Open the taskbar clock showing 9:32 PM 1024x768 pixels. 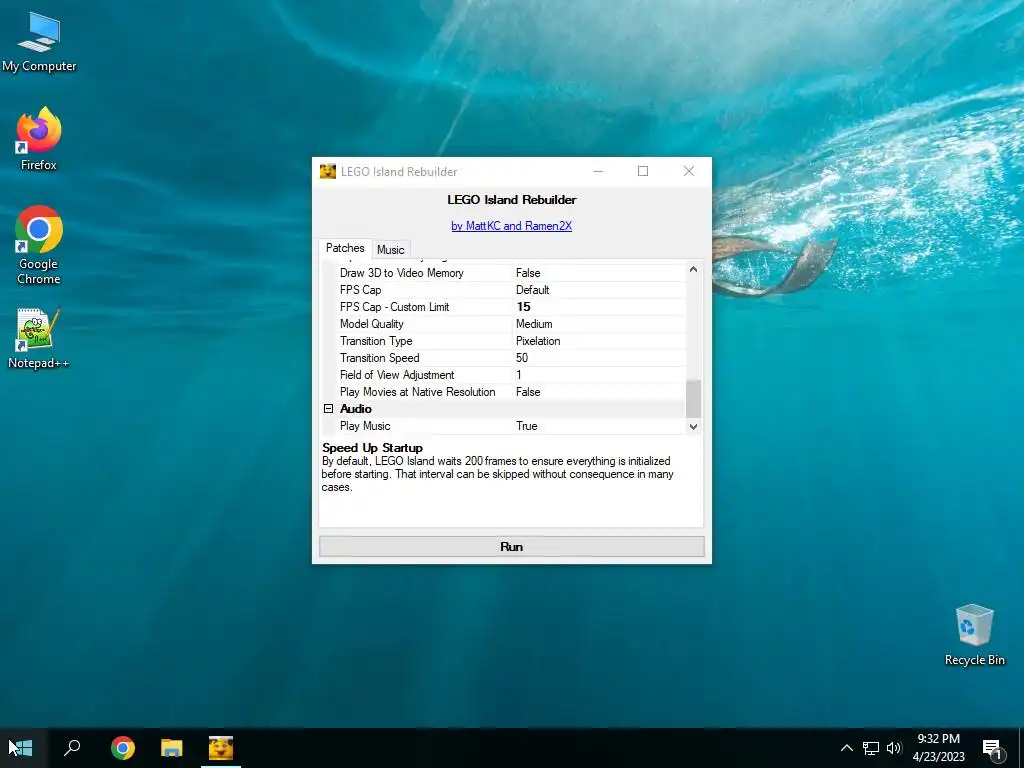[938, 748]
